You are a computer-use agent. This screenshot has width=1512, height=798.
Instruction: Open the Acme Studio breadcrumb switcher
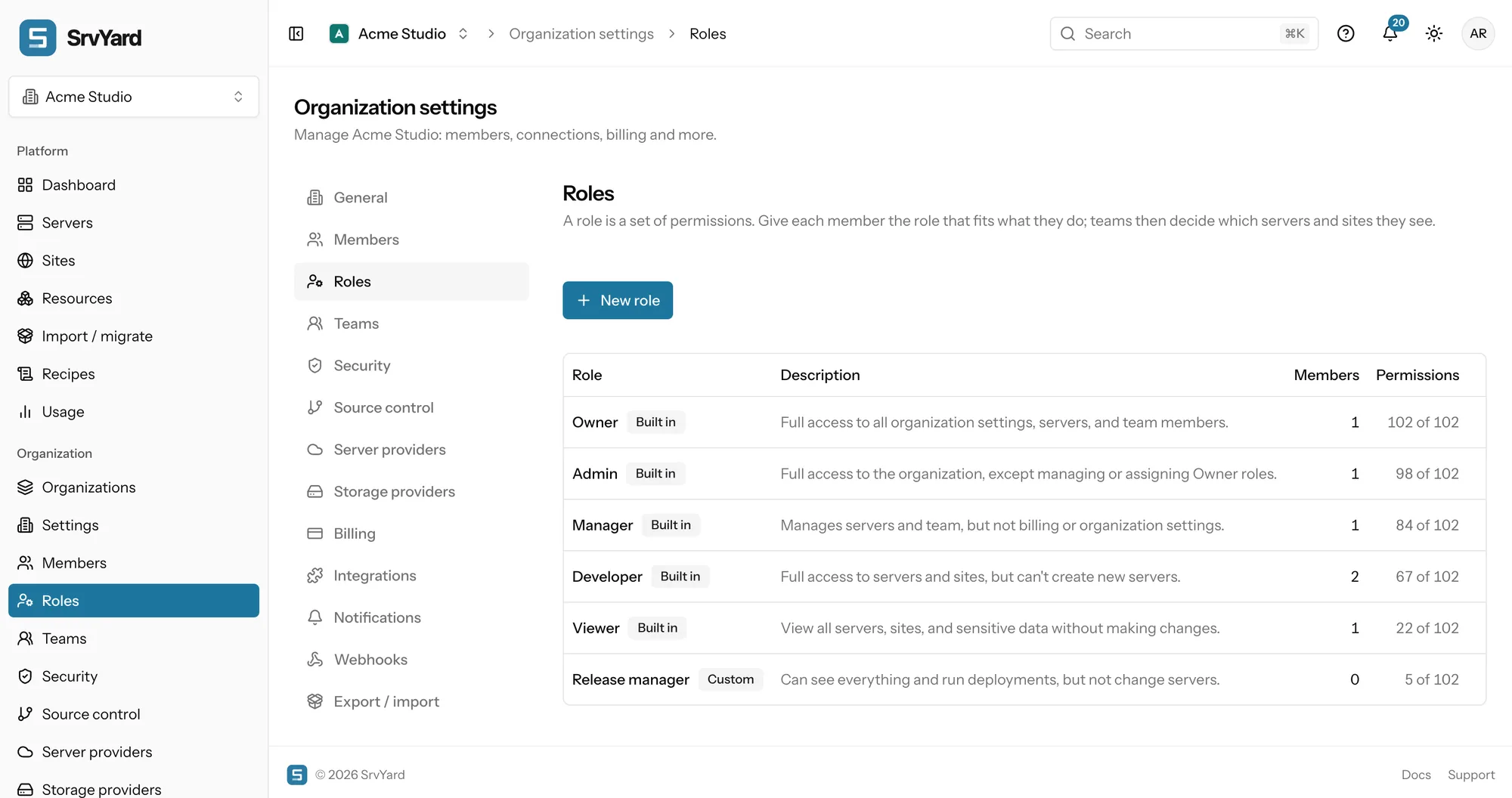[x=399, y=34]
